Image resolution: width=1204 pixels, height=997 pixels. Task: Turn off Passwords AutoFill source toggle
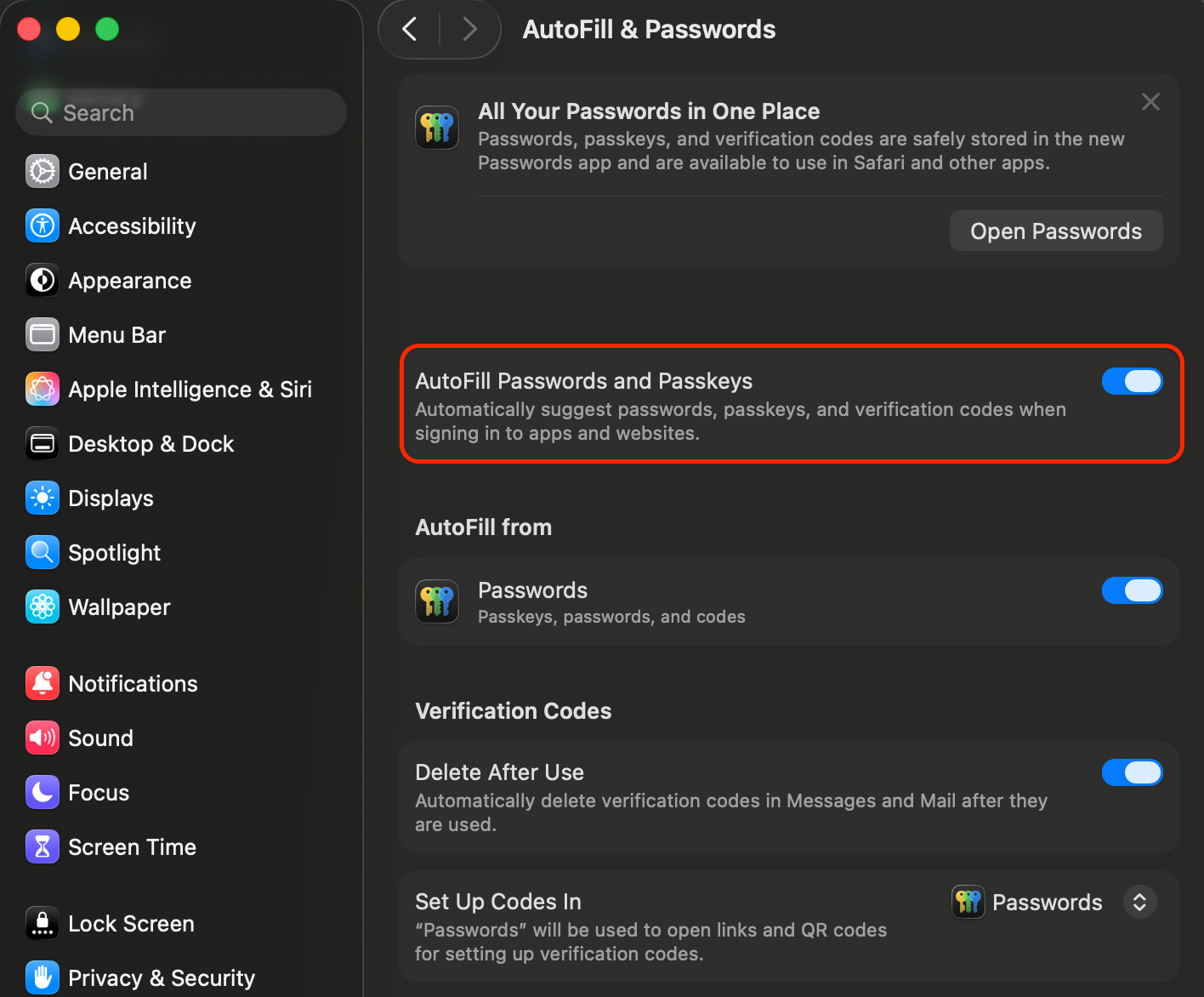tap(1132, 591)
